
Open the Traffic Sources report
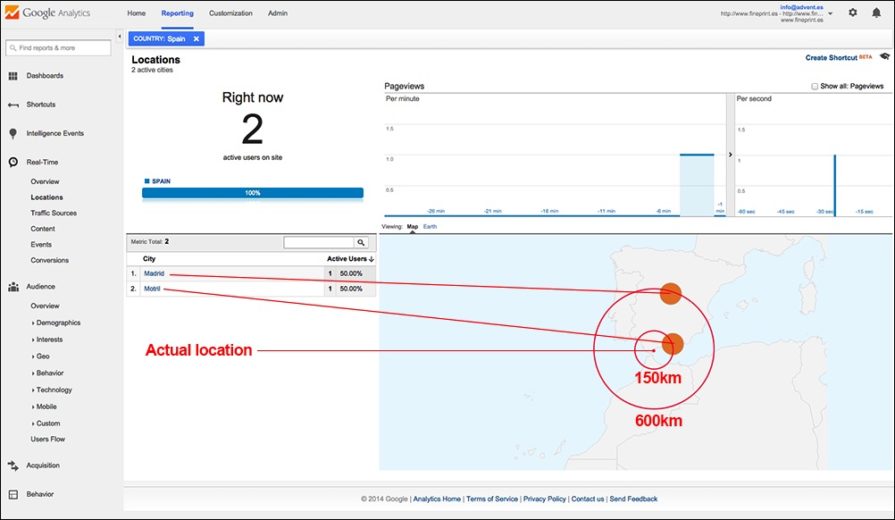point(54,213)
